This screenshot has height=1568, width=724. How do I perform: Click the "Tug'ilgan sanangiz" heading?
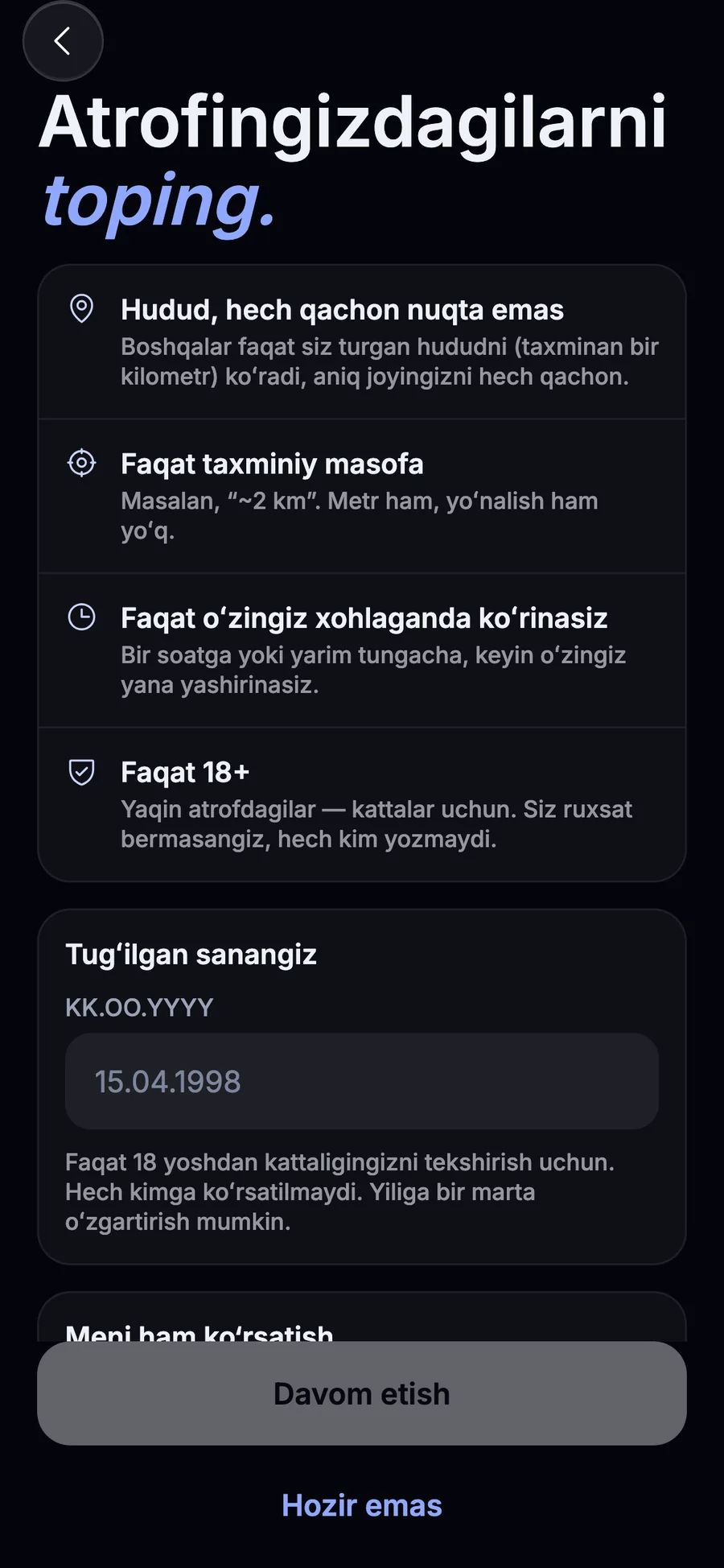191,955
